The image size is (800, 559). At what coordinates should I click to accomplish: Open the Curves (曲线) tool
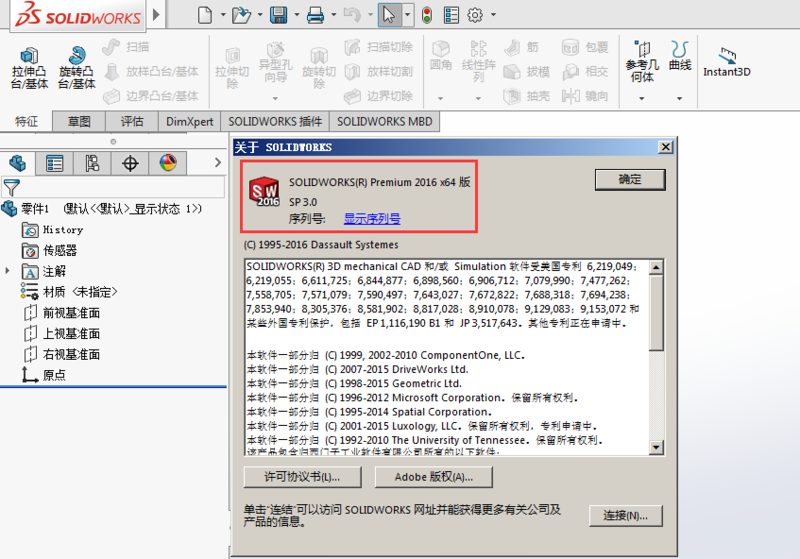click(x=680, y=56)
